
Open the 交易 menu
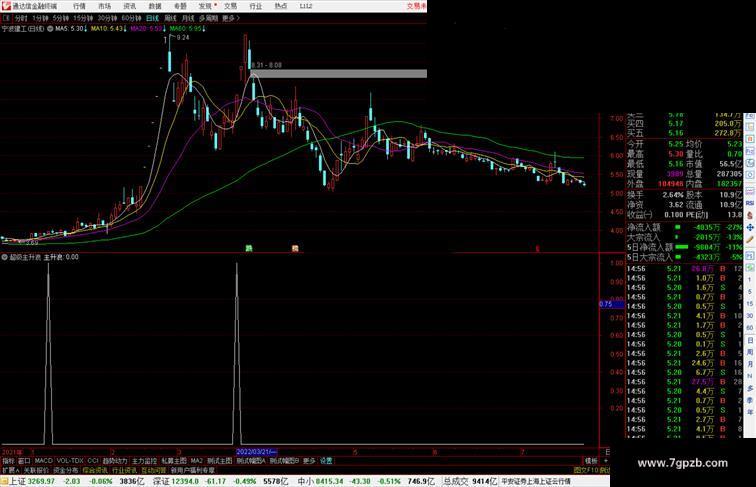[230, 6]
